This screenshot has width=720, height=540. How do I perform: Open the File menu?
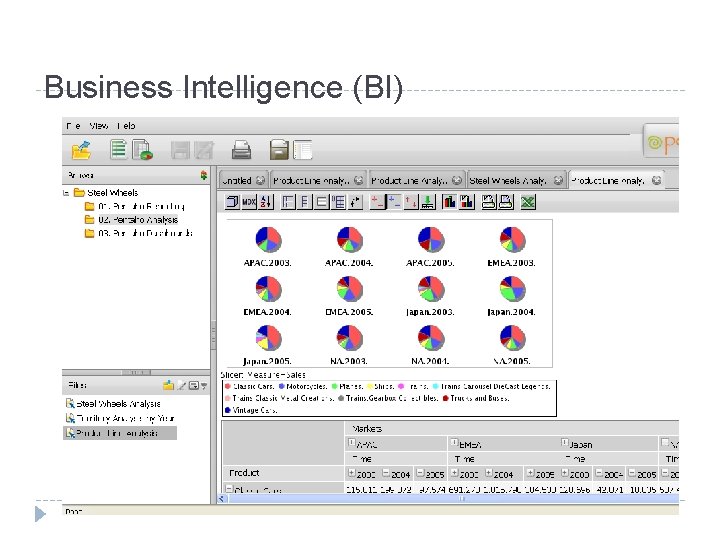[73, 125]
